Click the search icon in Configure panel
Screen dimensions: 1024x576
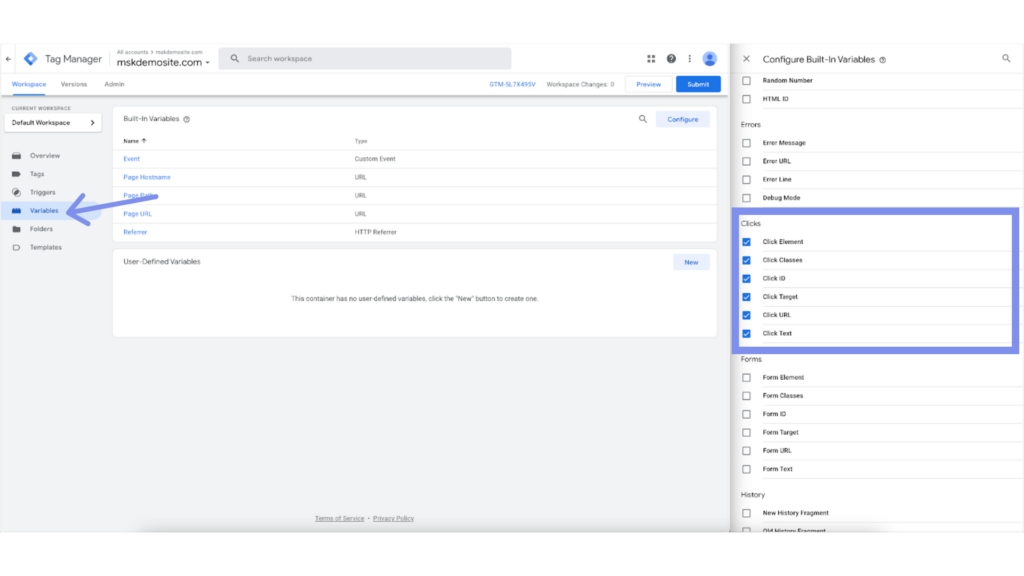coord(1006,59)
